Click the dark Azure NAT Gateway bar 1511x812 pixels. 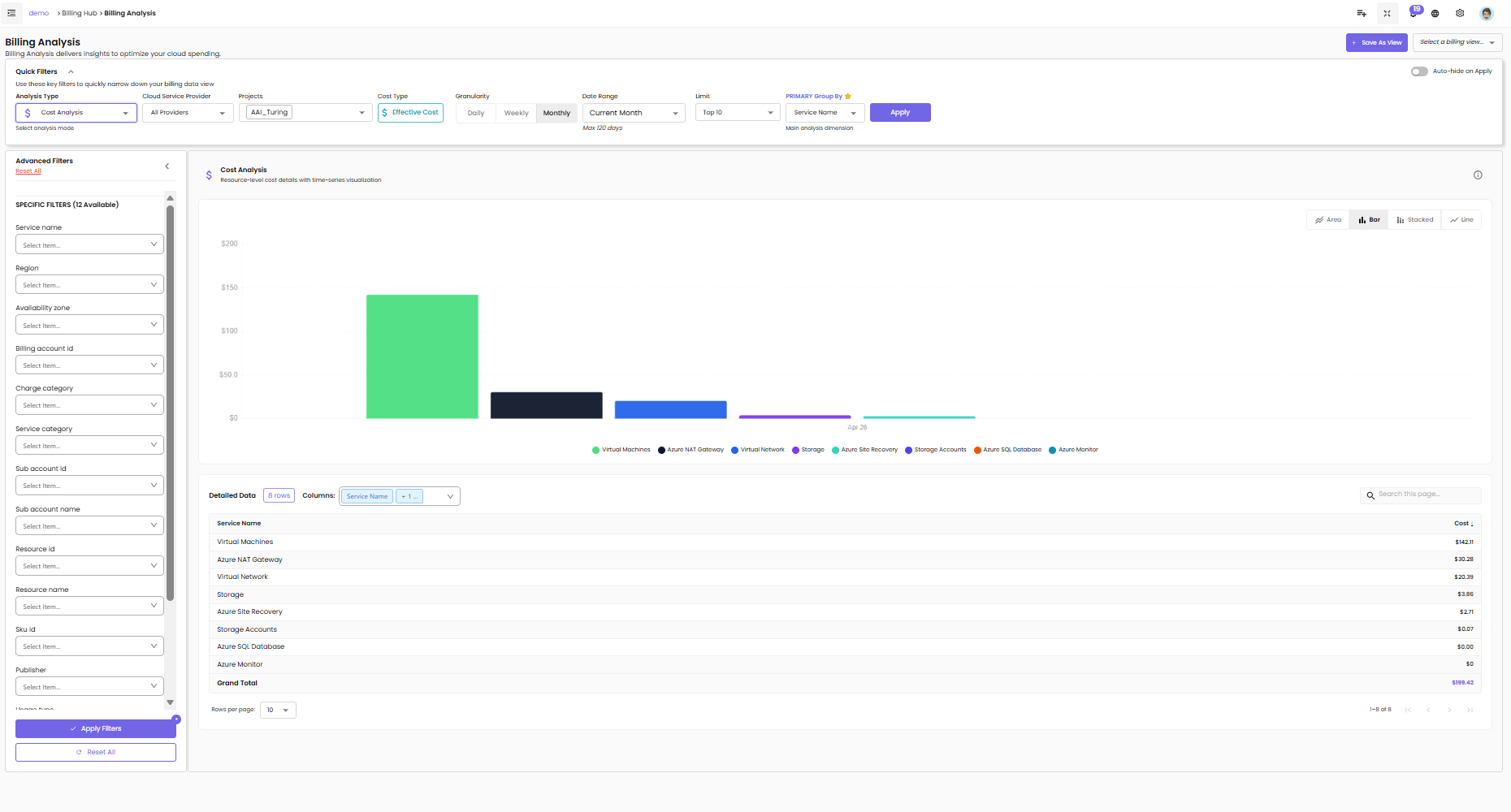[547, 405]
